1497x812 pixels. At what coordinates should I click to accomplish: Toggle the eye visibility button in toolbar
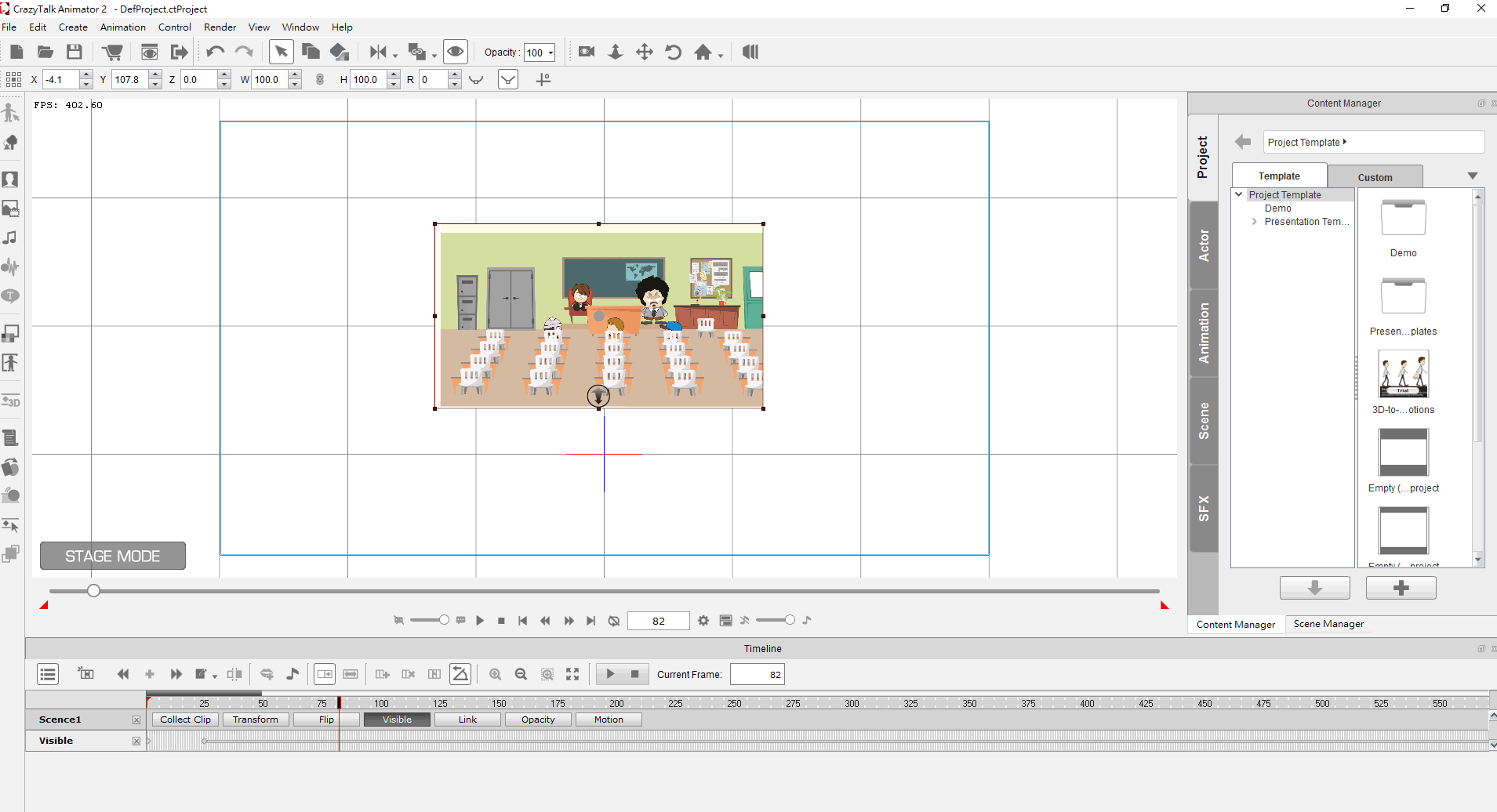455,52
